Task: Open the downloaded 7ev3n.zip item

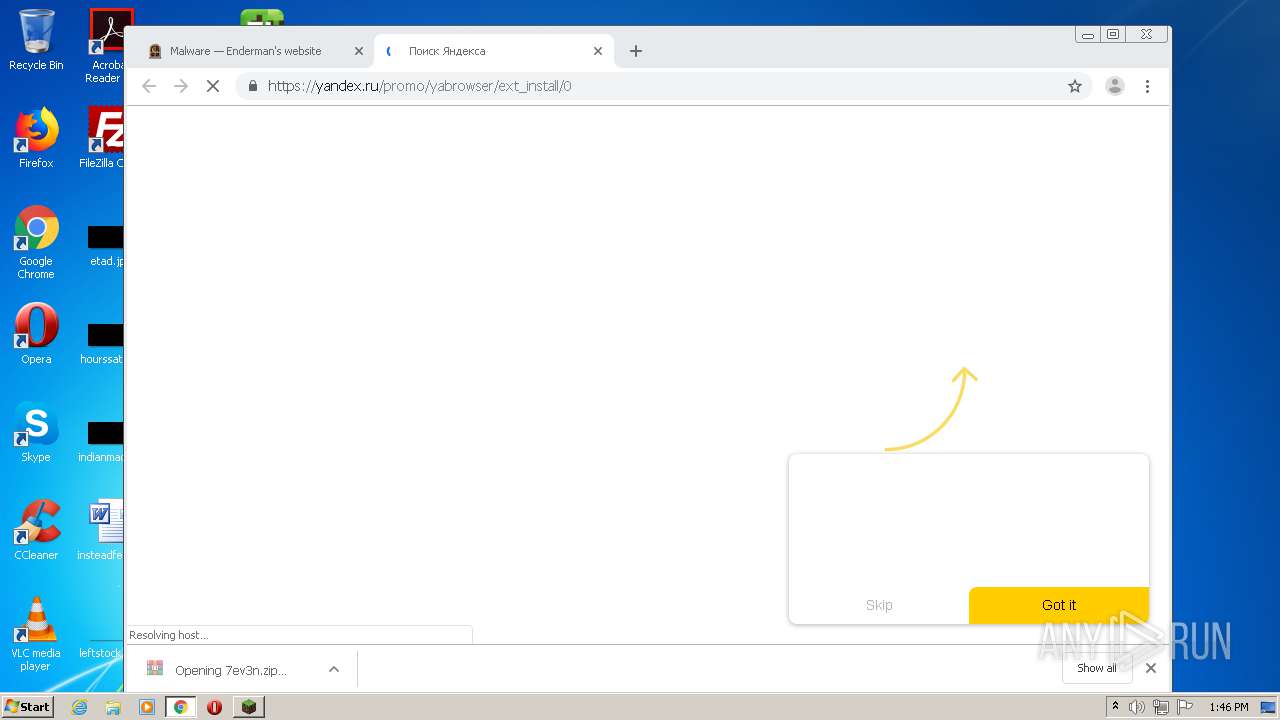Action: pyautogui.click(x=231, y=670)
